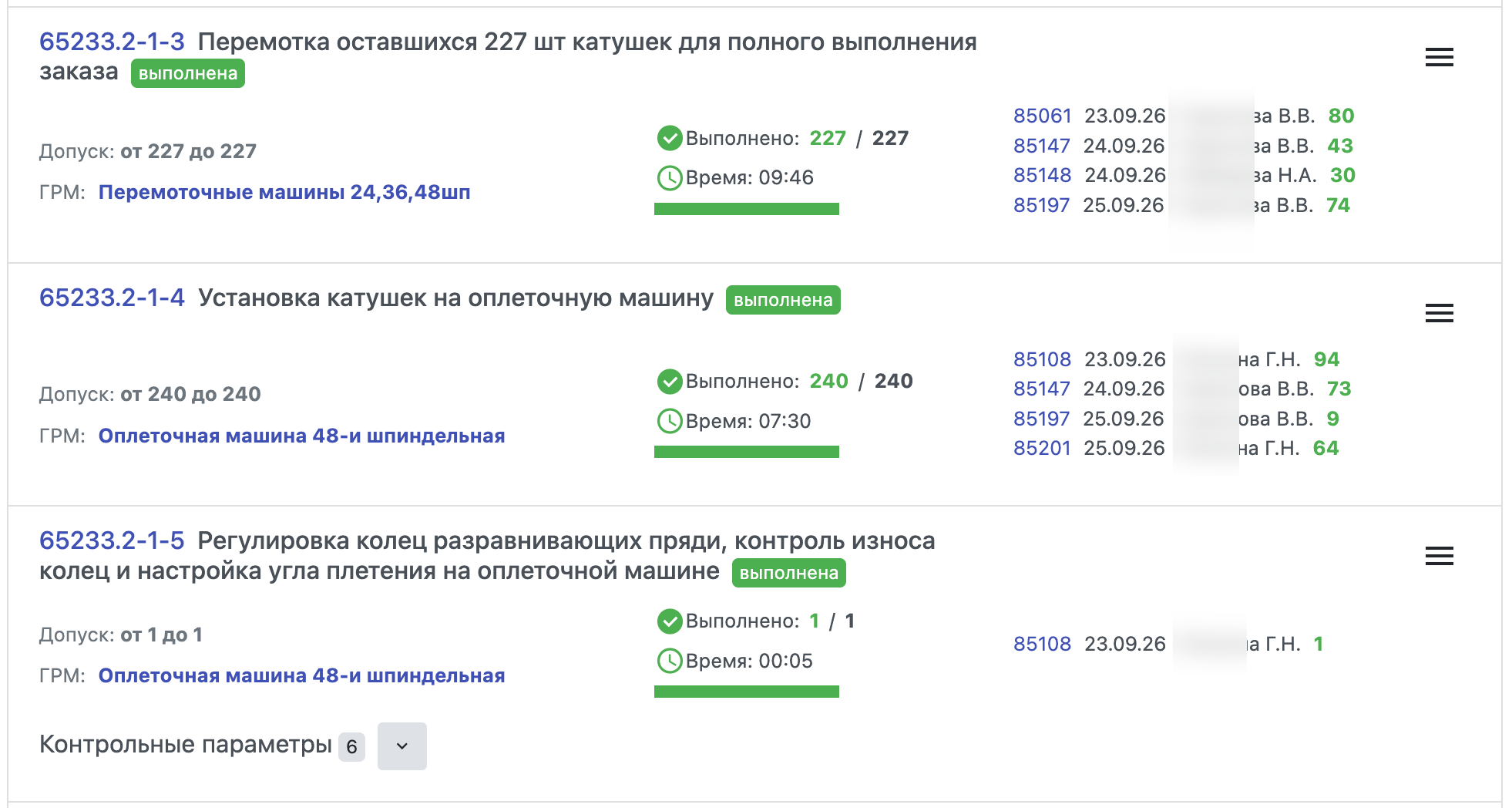Image resolution: width=1512 pixels, height=808 pixels.
Task: Open Оплеточная машина link under operation 65233.2-1-5
Action: coord(301,675)
